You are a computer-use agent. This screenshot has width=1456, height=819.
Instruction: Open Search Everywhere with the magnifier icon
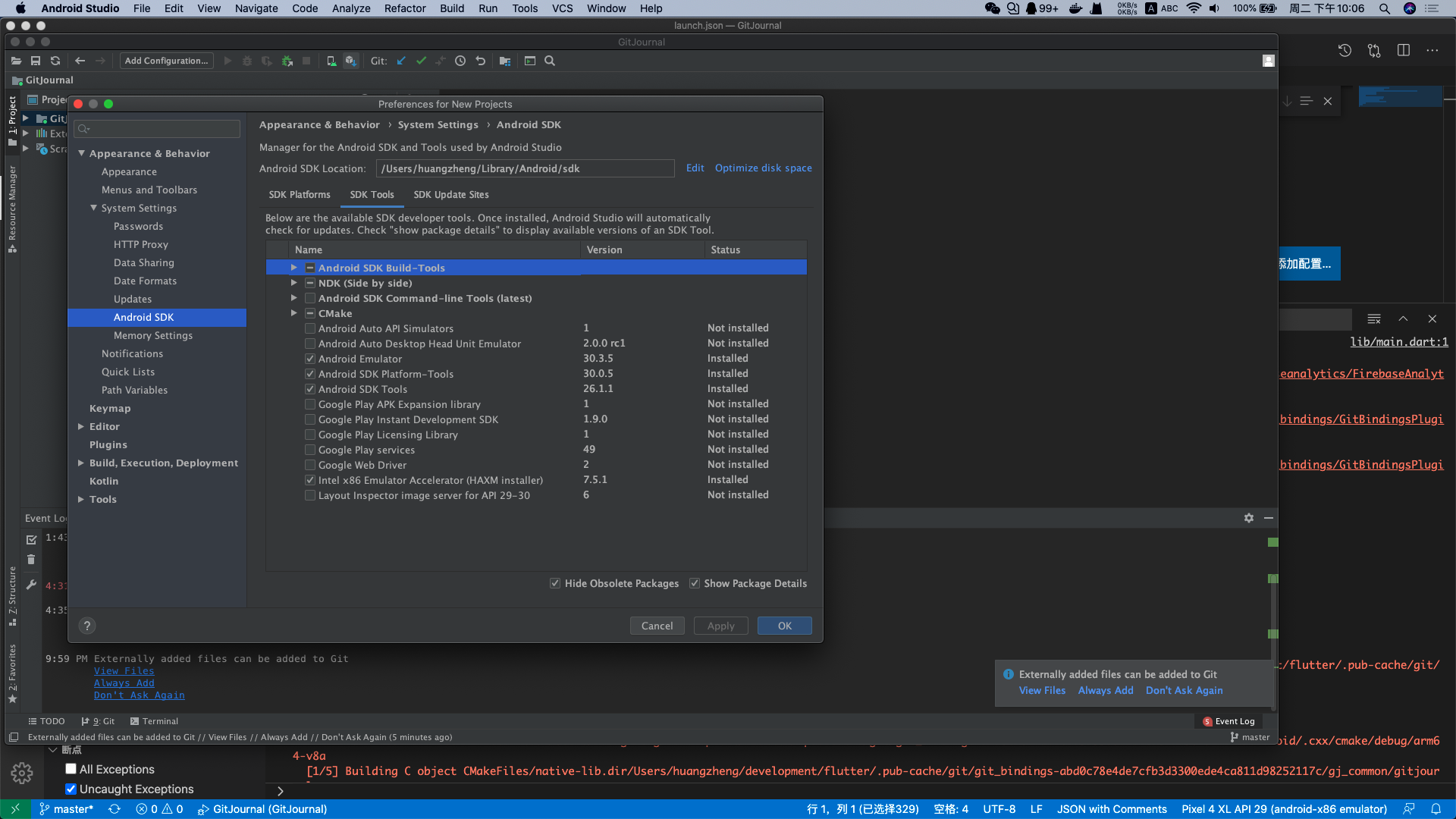(x=550, y=61)
